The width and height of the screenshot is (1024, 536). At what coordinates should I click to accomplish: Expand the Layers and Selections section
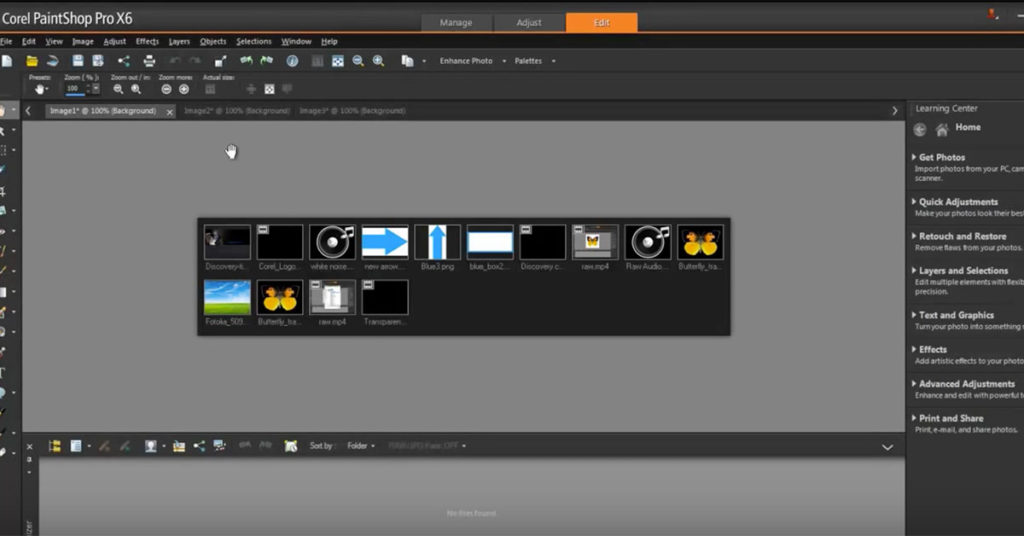pyautogui.click(x=963, y=270)
